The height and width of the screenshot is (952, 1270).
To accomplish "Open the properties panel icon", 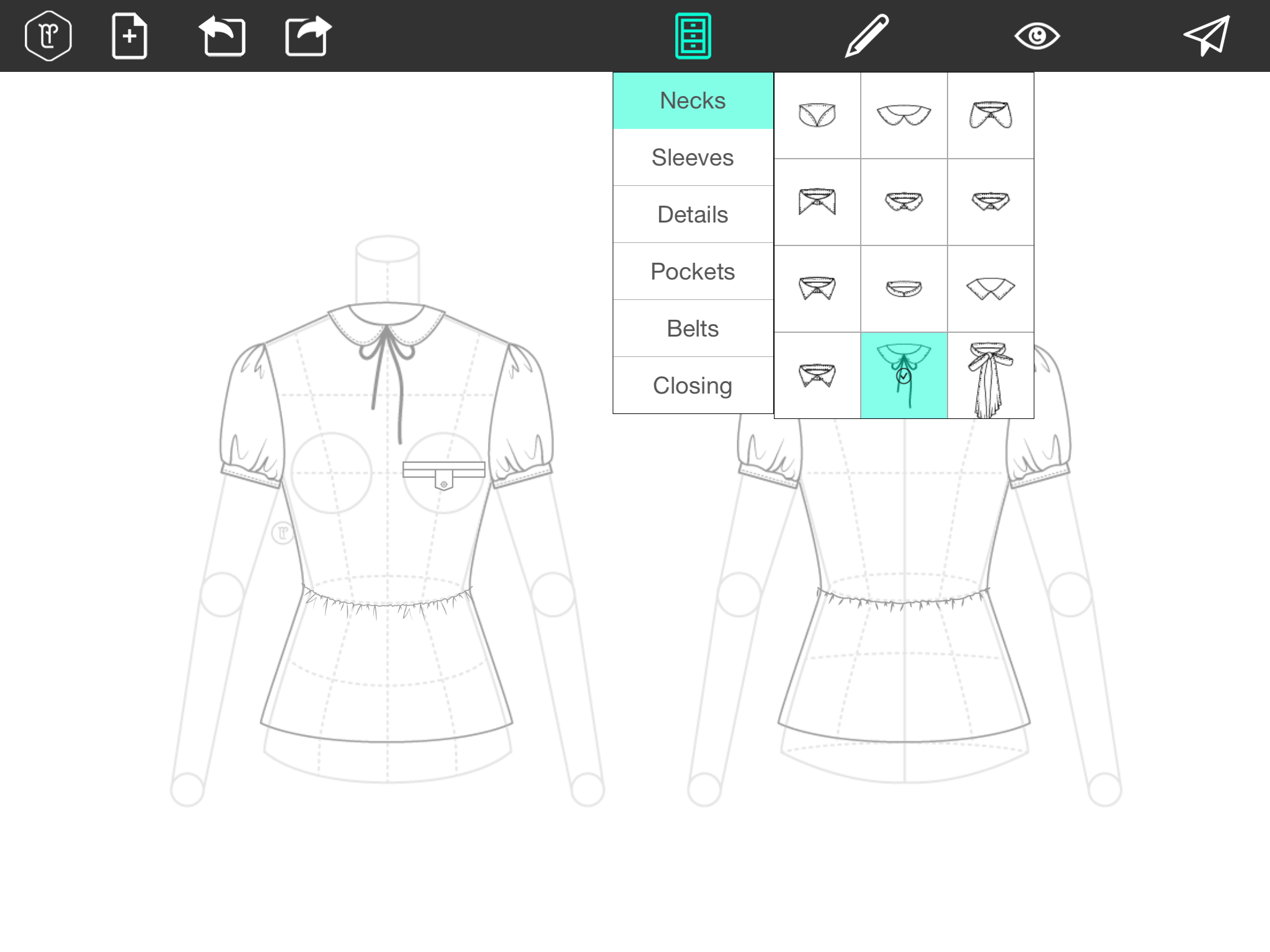I will point(693,35).
